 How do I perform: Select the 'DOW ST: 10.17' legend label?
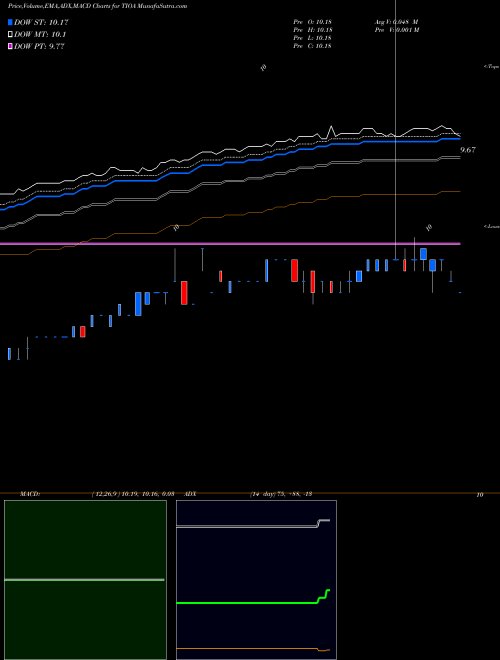point(41,22)
